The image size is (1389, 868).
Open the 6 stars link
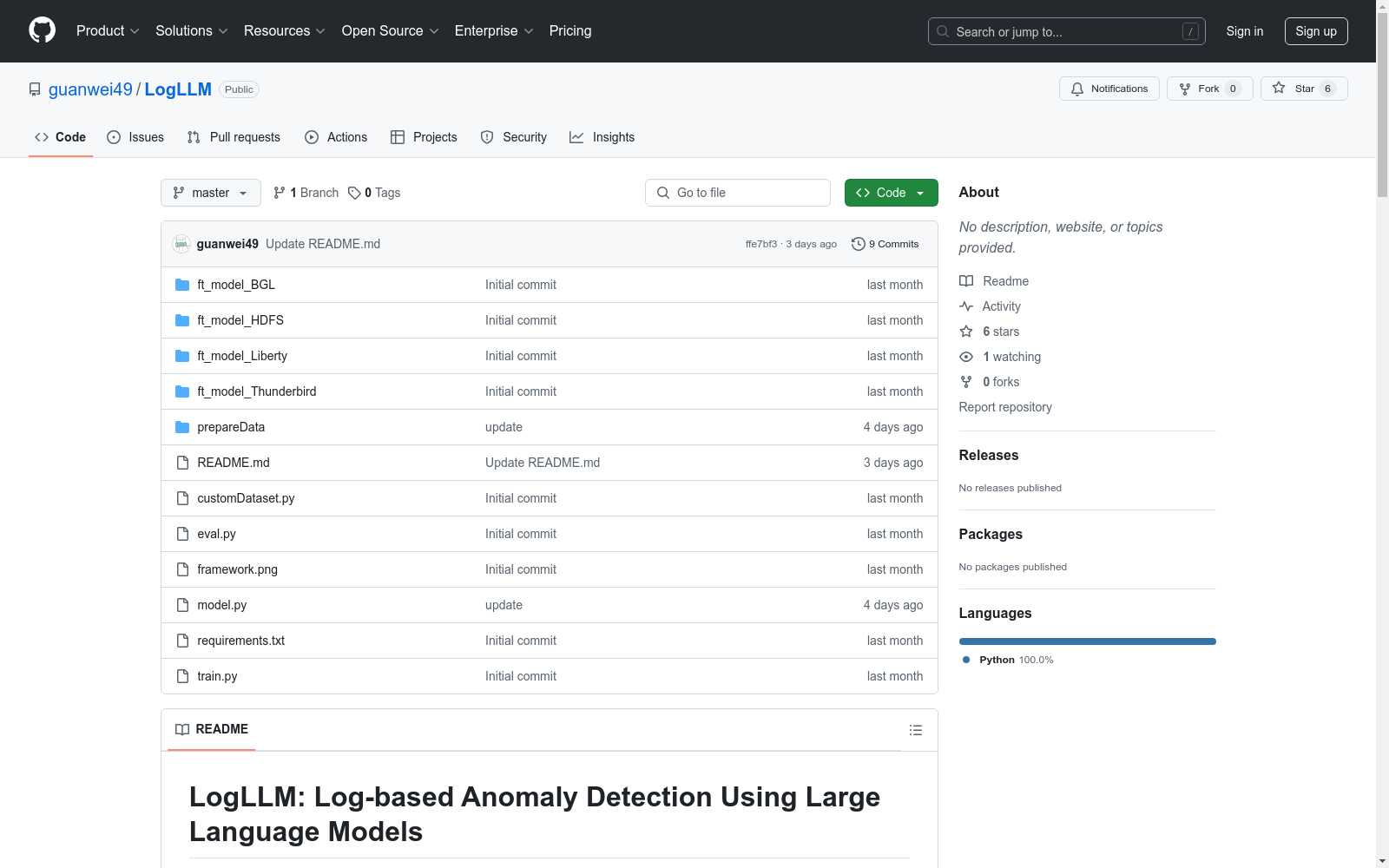coord(990,332)
